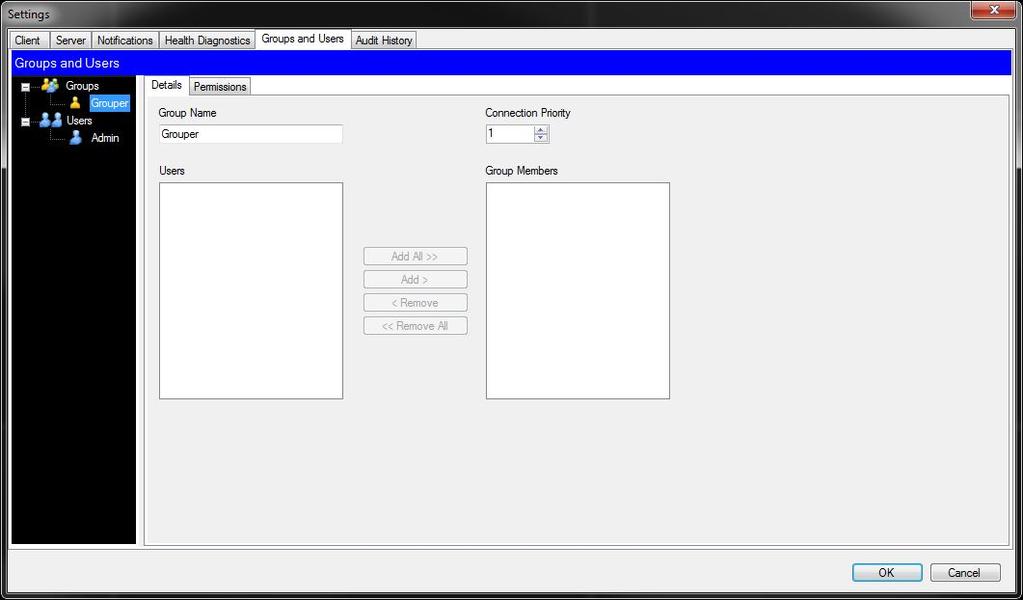Confirm settings with OK button

887,573
